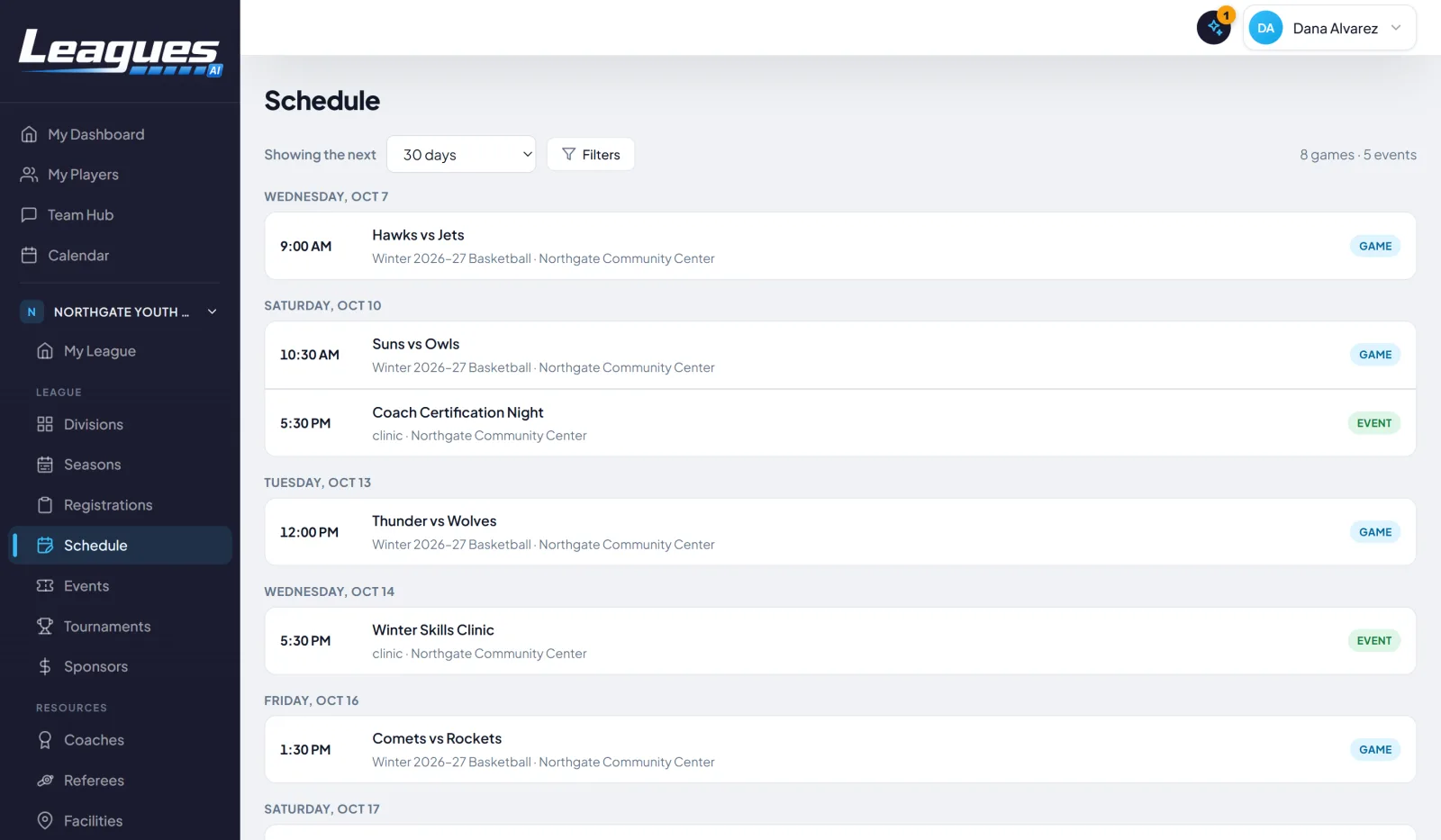This screenshot has height=840, width=1441.
Task: Expand the Northgate Youth league switcher
Action: point(120,312)
